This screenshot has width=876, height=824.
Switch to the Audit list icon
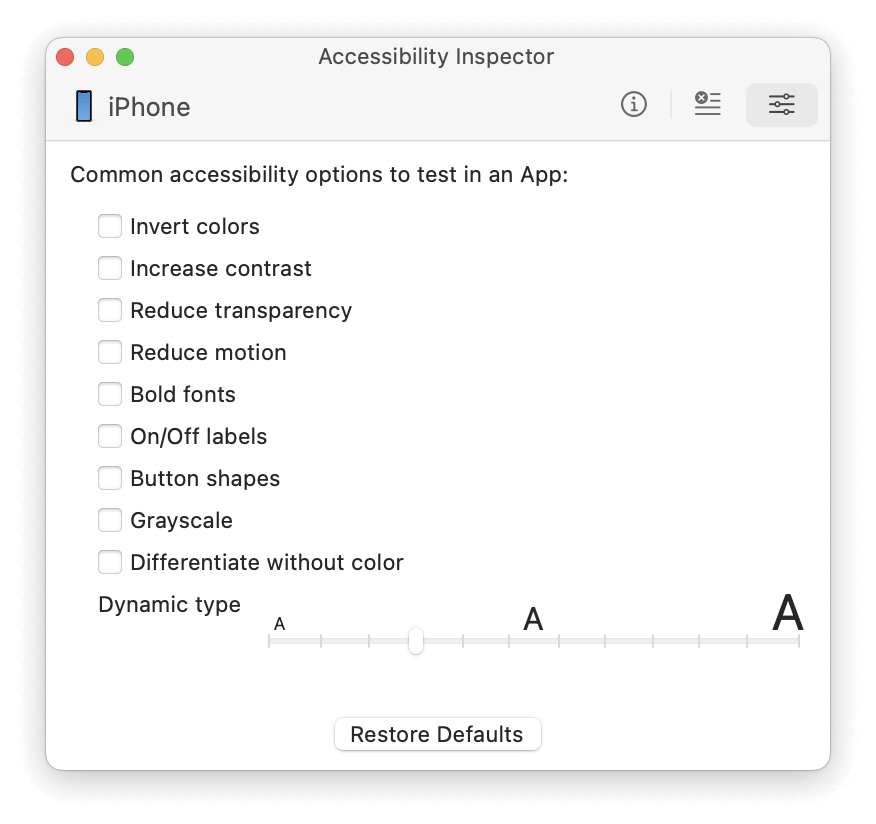708,104
